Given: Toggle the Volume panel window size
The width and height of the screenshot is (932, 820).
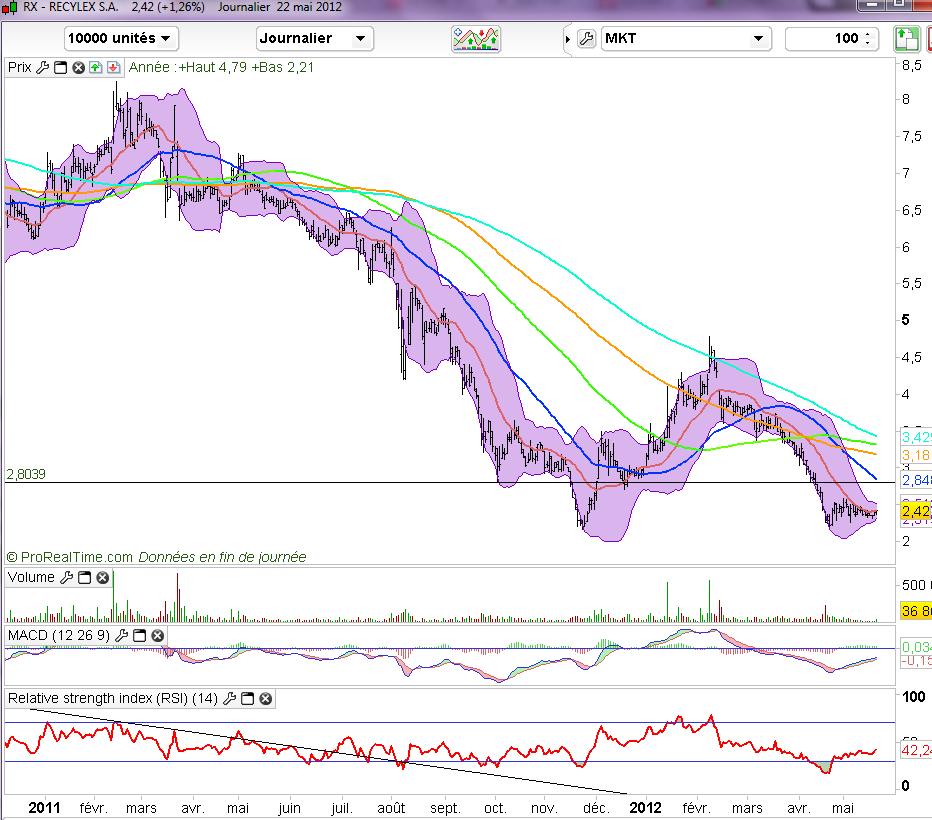Looking at the screenshot, I should point(84,578).
